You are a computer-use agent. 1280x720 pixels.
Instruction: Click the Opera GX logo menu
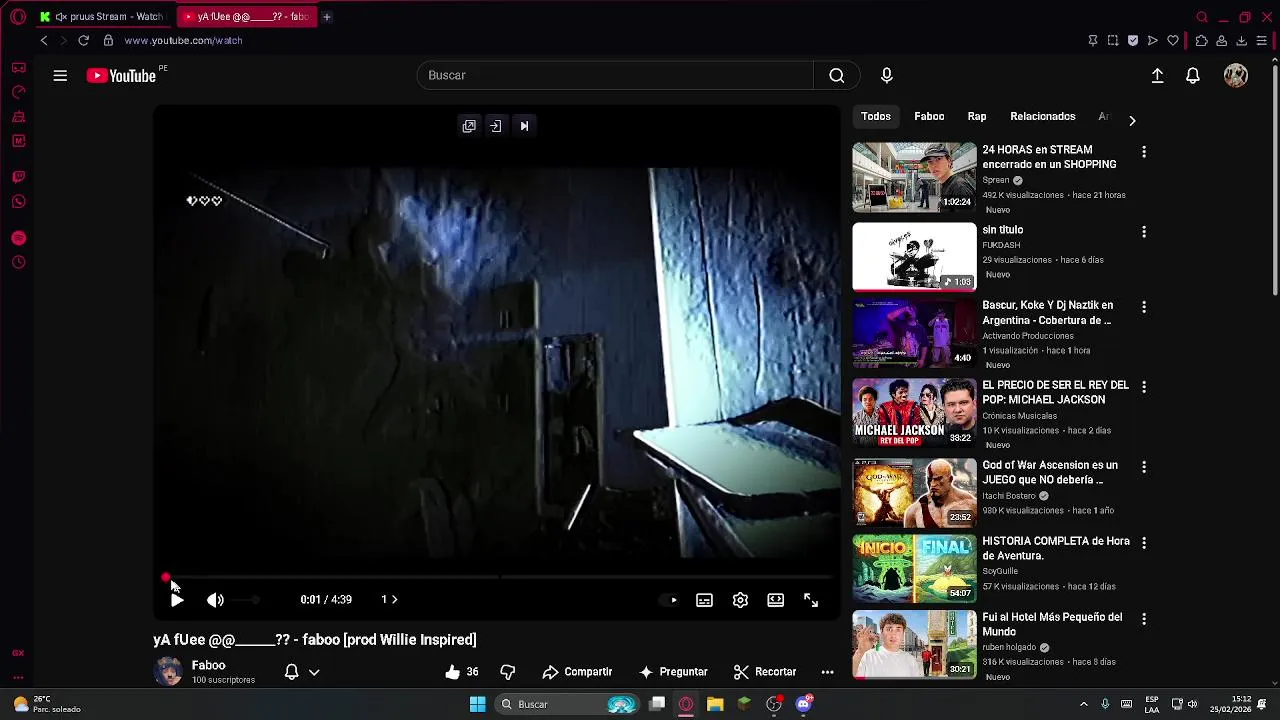pyautogui.click(x=18, y=17)
